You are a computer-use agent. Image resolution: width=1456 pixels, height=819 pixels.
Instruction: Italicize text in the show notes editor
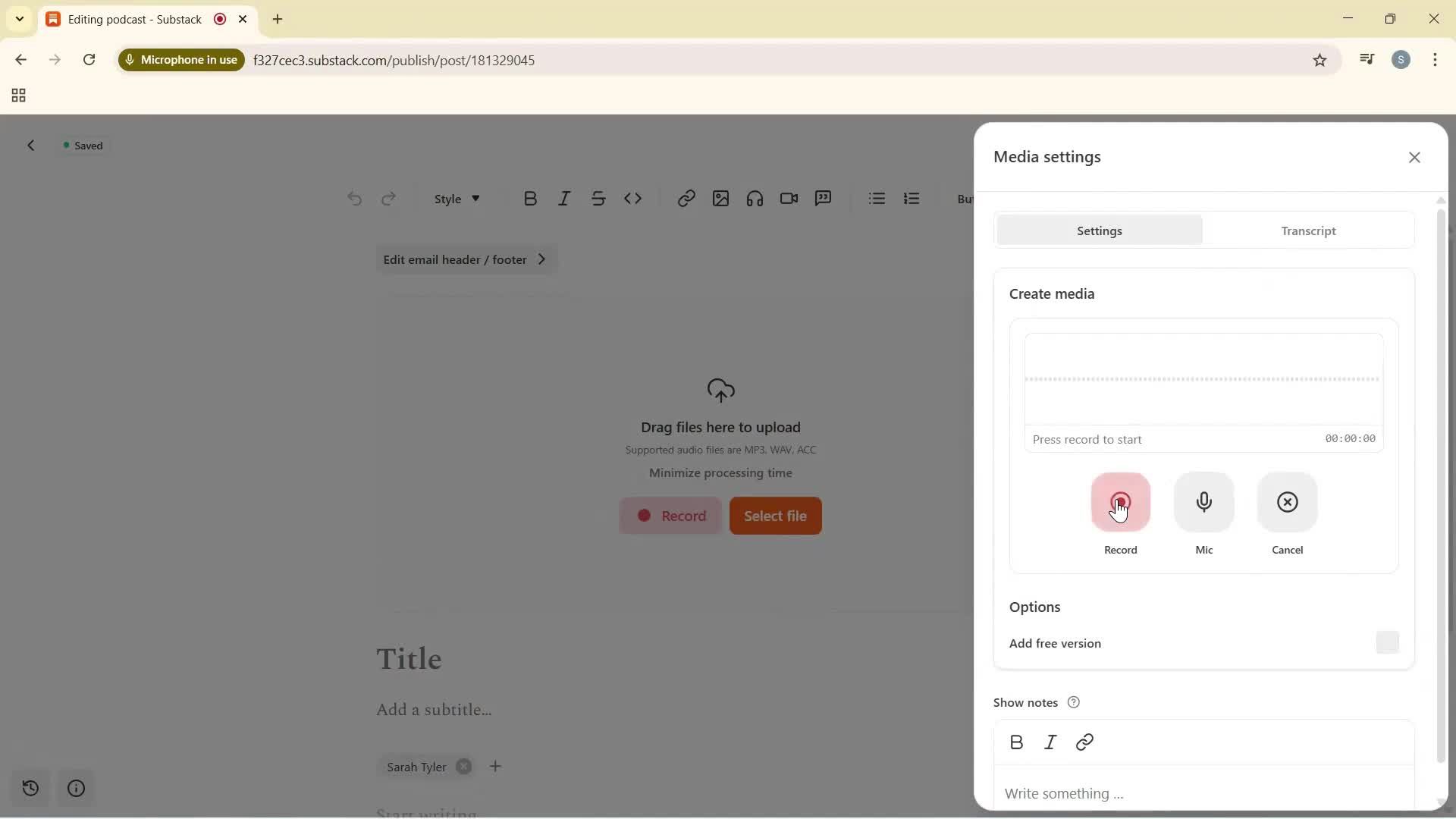[x=1050, y=742]
